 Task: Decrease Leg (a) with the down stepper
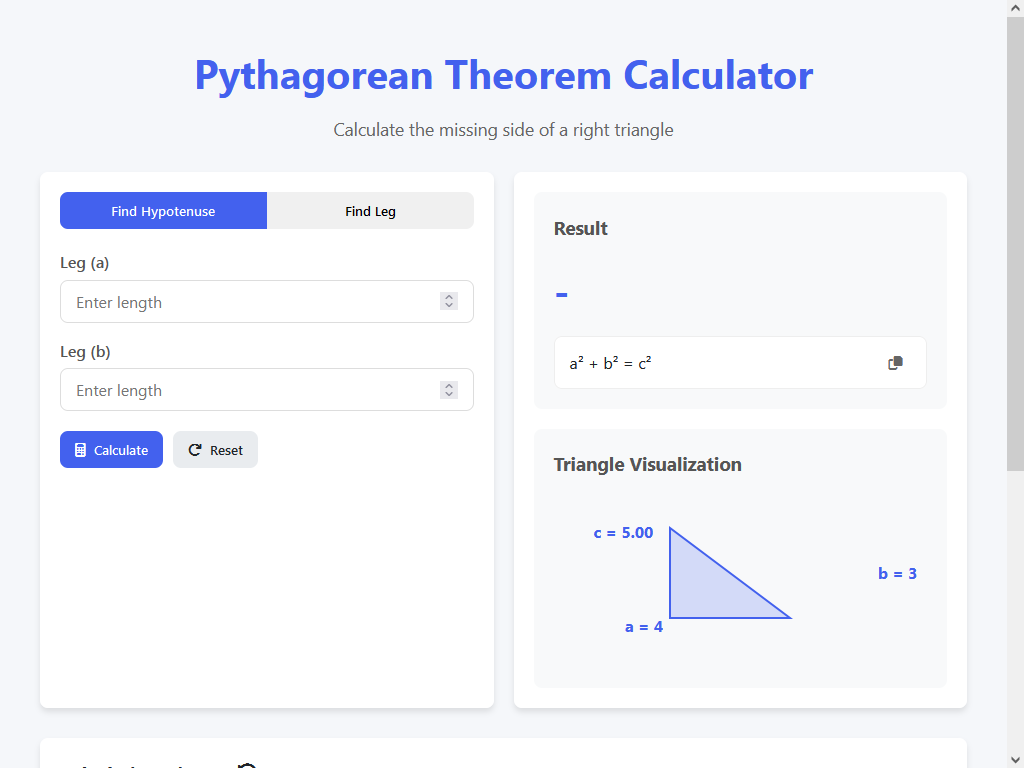[x=449, y=306]
